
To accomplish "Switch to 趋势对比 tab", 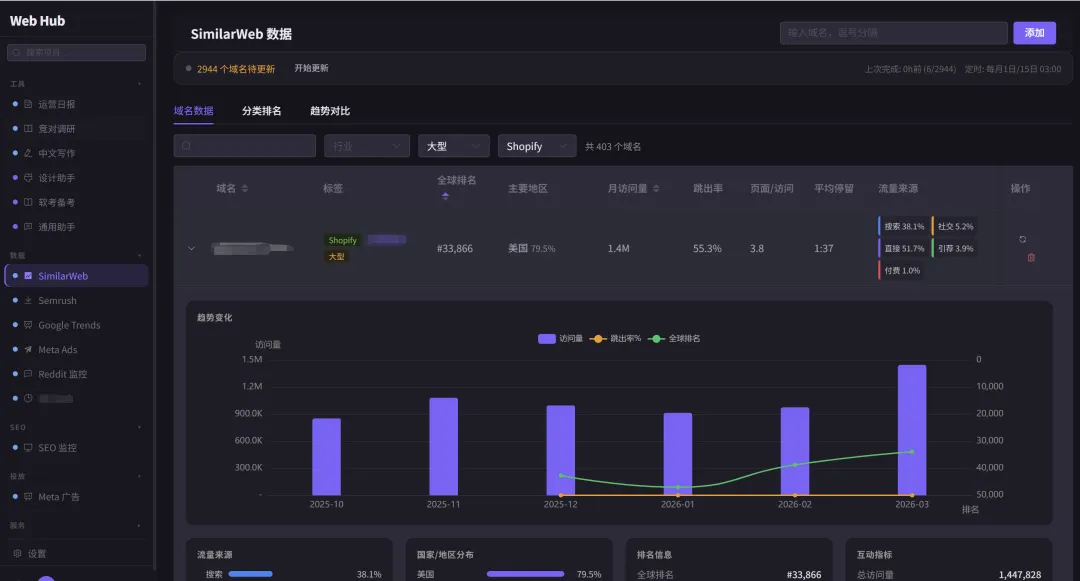I will pos(330,111).
